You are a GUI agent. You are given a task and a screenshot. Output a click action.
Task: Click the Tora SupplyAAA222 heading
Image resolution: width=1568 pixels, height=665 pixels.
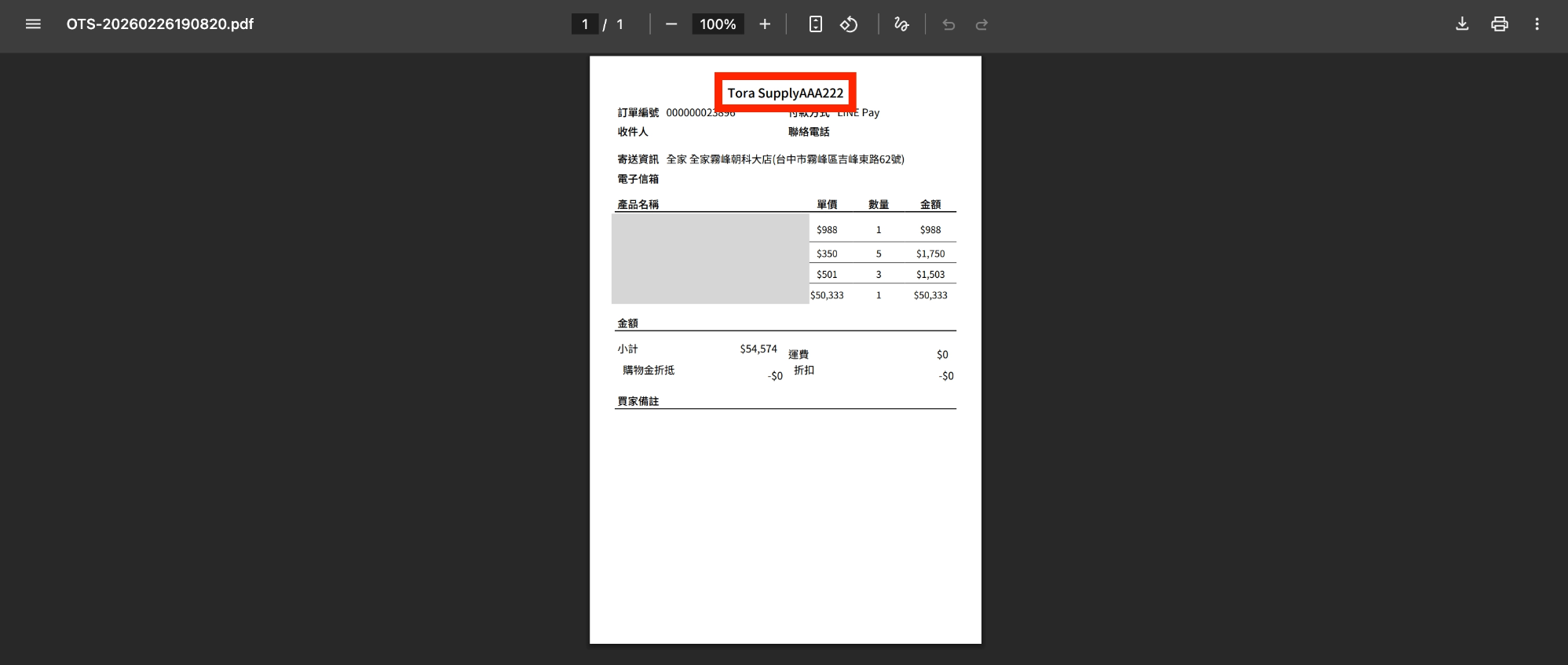[x=785, y=93]
